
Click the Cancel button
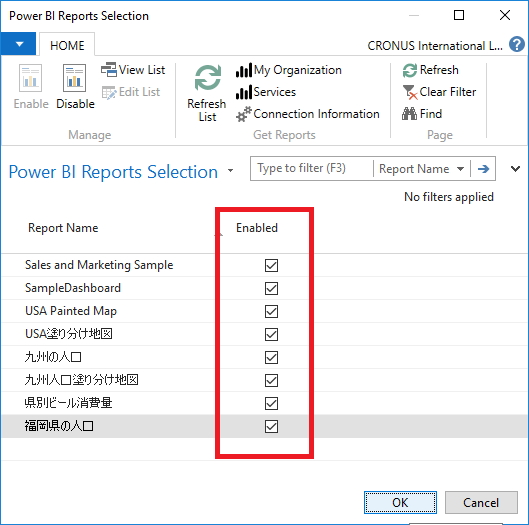click(x=481, y=502)
